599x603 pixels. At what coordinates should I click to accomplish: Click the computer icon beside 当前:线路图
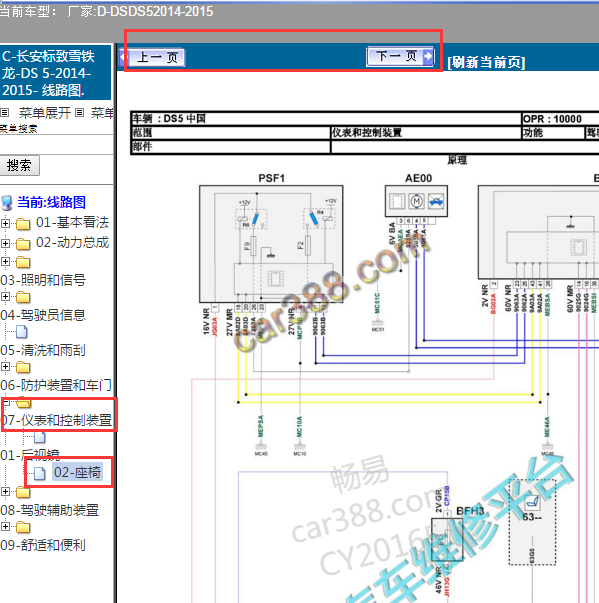coord(7,203)
